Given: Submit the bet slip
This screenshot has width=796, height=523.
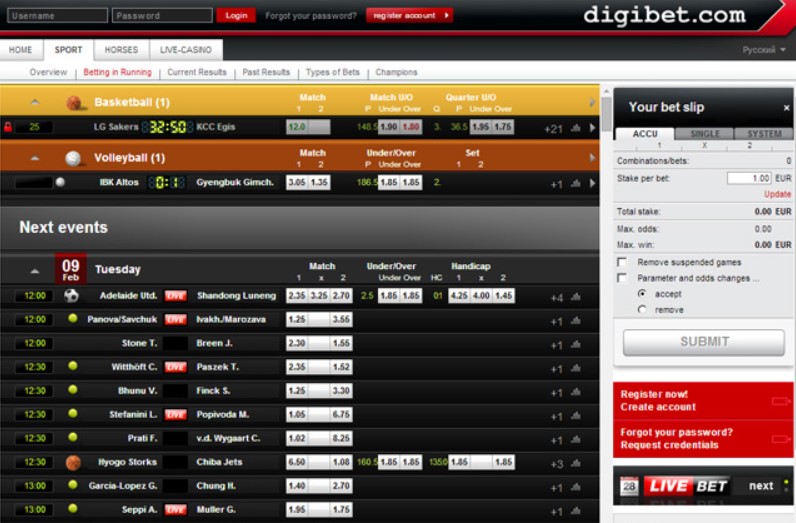Looking at the screenshot, I should tap(704, 342).
